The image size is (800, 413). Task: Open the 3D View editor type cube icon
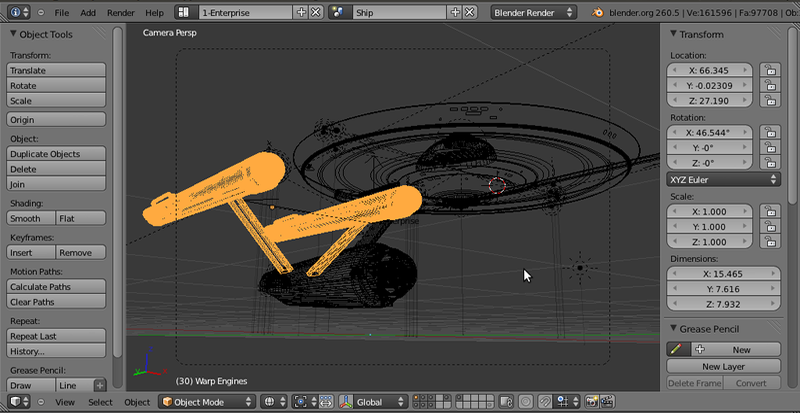(19, 402)
